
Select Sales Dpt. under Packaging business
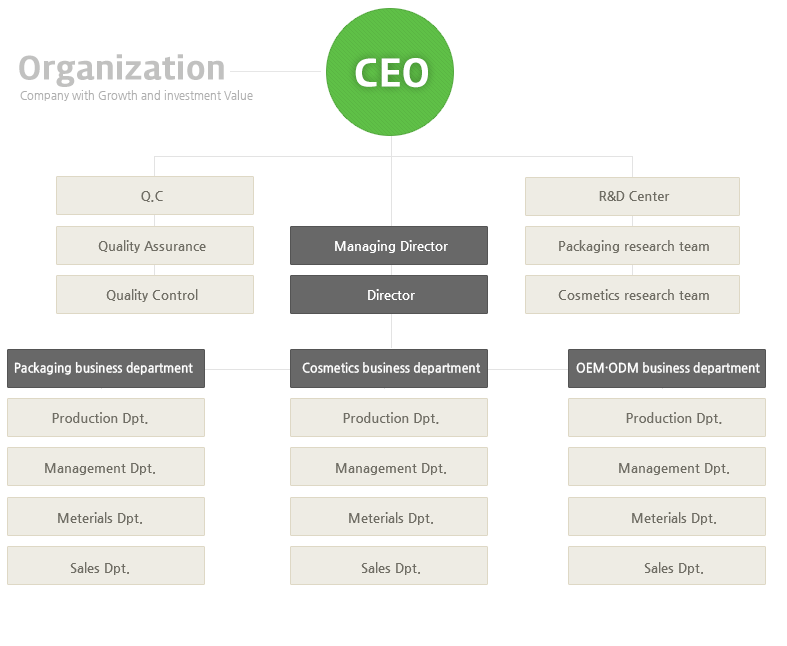tap(106, 566)
